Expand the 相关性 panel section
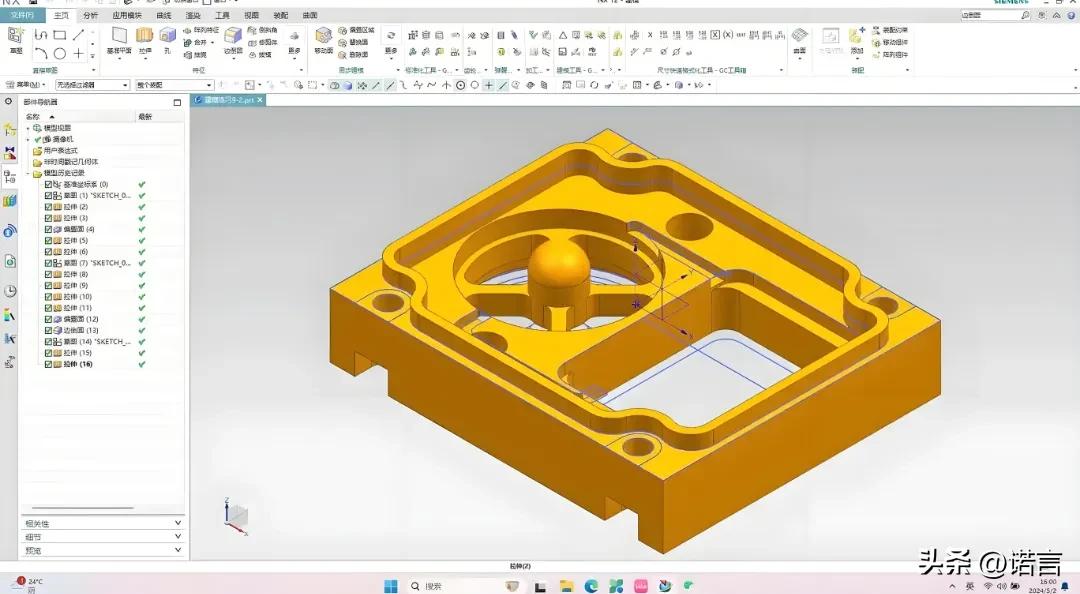The image size is (1080, 594). (178, 523)
